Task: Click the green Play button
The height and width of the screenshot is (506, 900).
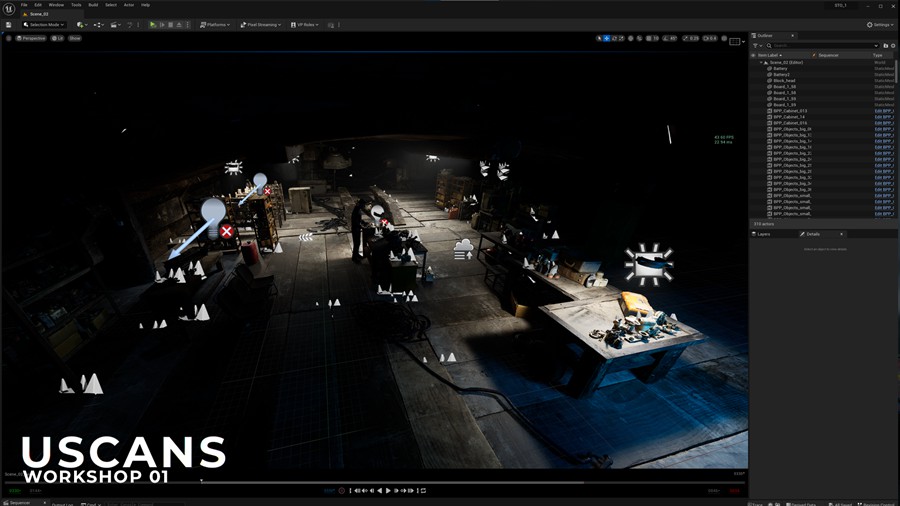Action: pyautogui.click(x=153, y=25)
